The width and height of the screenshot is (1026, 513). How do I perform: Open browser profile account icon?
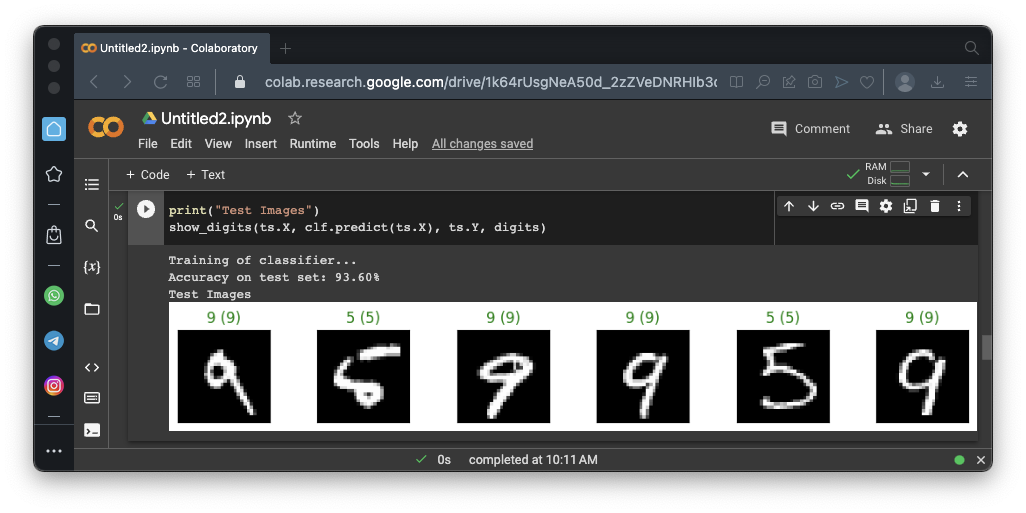coord(905,82)
